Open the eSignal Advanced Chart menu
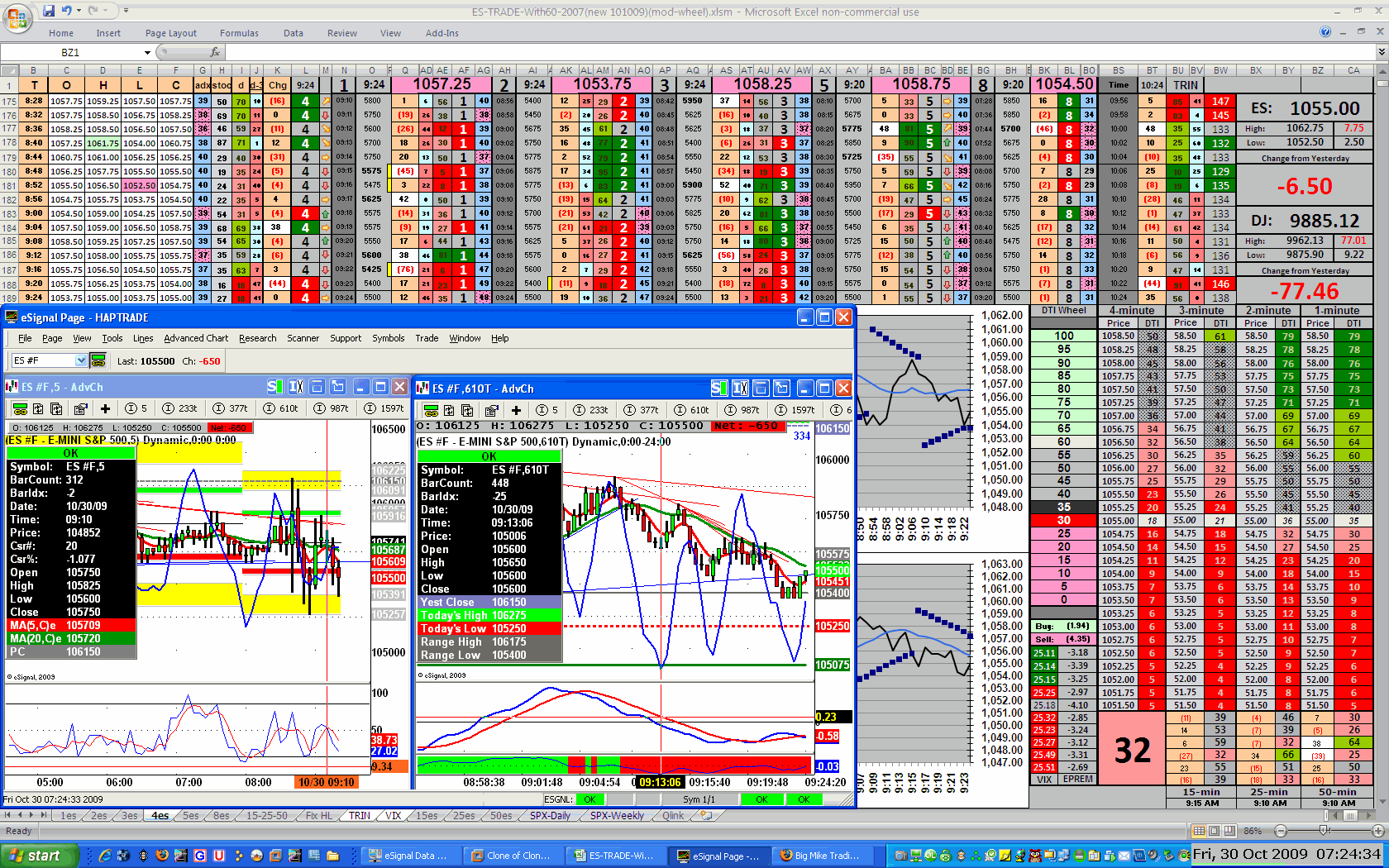 click(x=196, y=338)
